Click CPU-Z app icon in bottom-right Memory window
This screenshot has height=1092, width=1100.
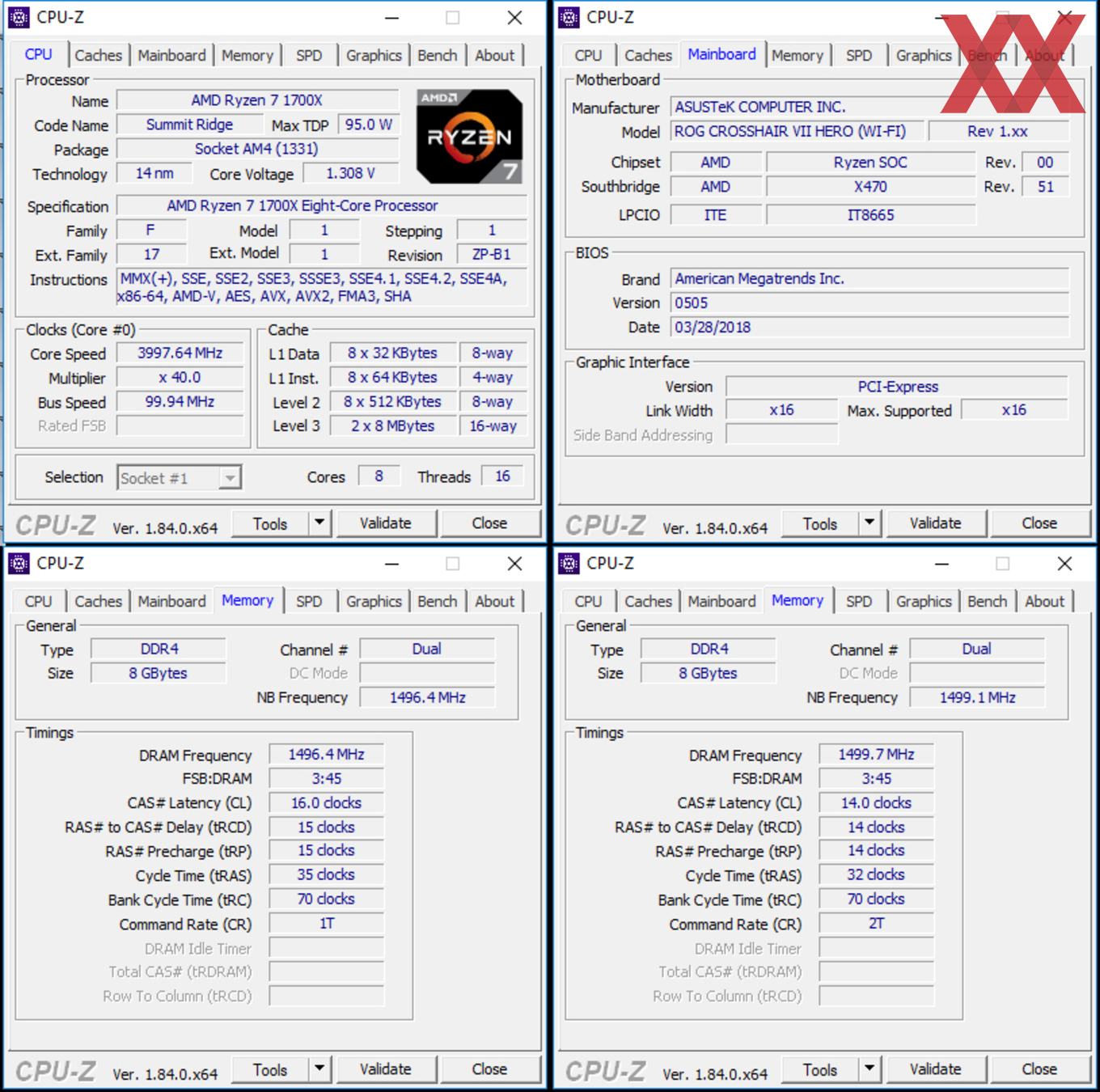pos(569,563)
